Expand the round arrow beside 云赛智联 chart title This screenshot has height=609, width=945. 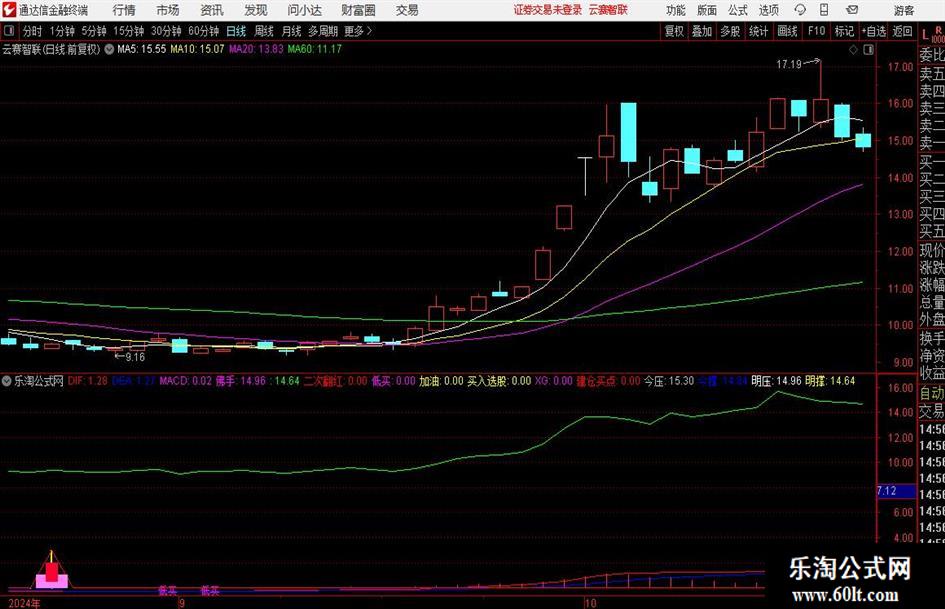[x=109, y=49]
